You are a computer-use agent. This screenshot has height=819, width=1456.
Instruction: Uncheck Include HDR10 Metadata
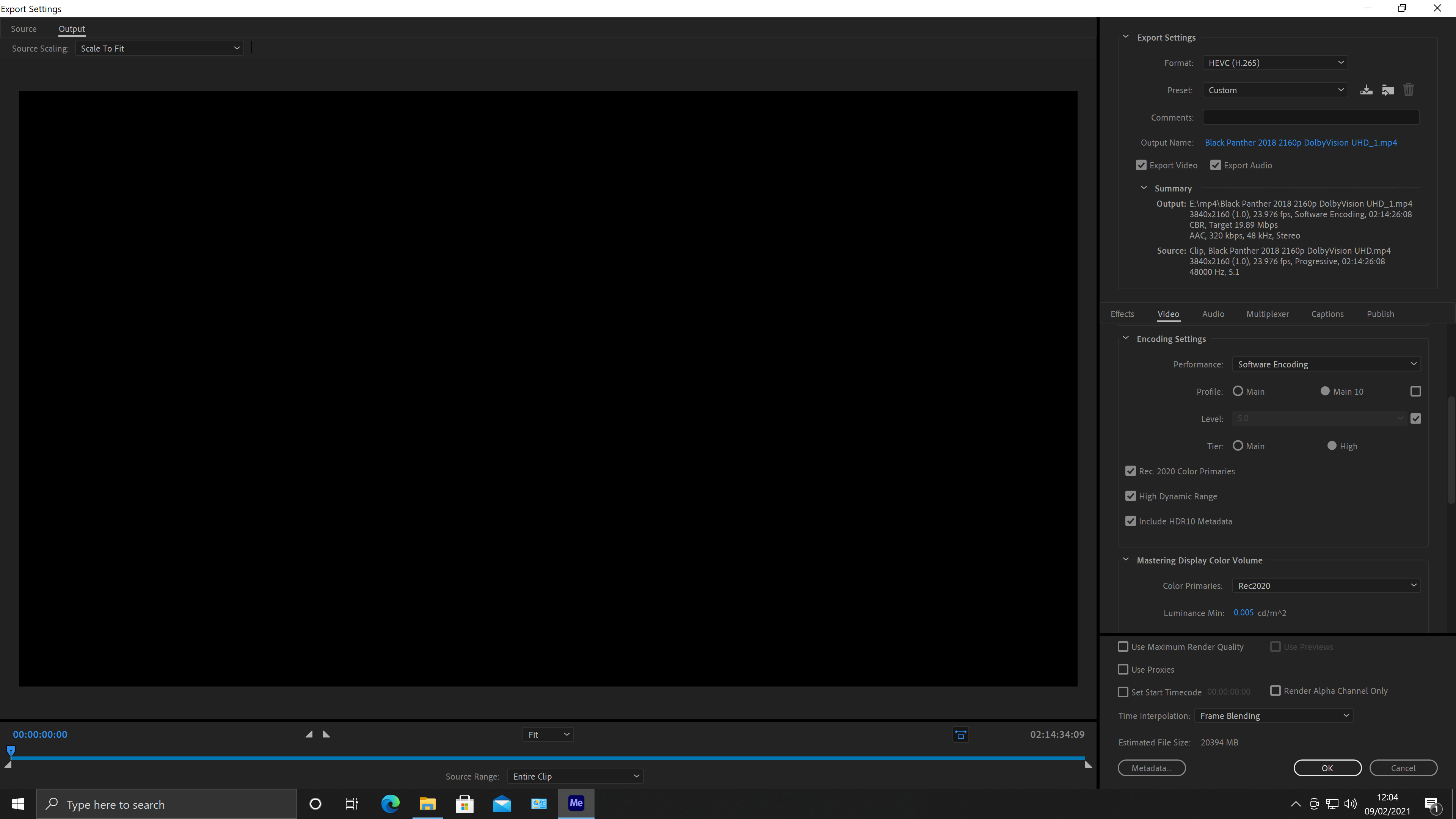(x=1130, y=521)
